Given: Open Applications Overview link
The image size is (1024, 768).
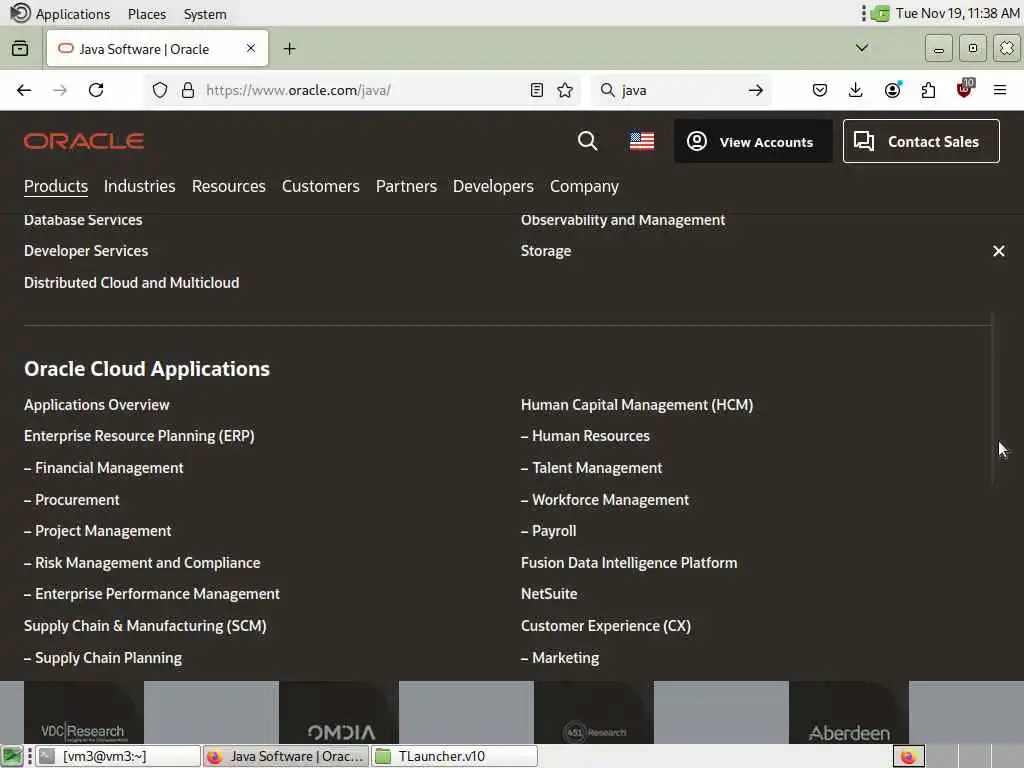Looking at the screenshot, I should coord(97,405).
